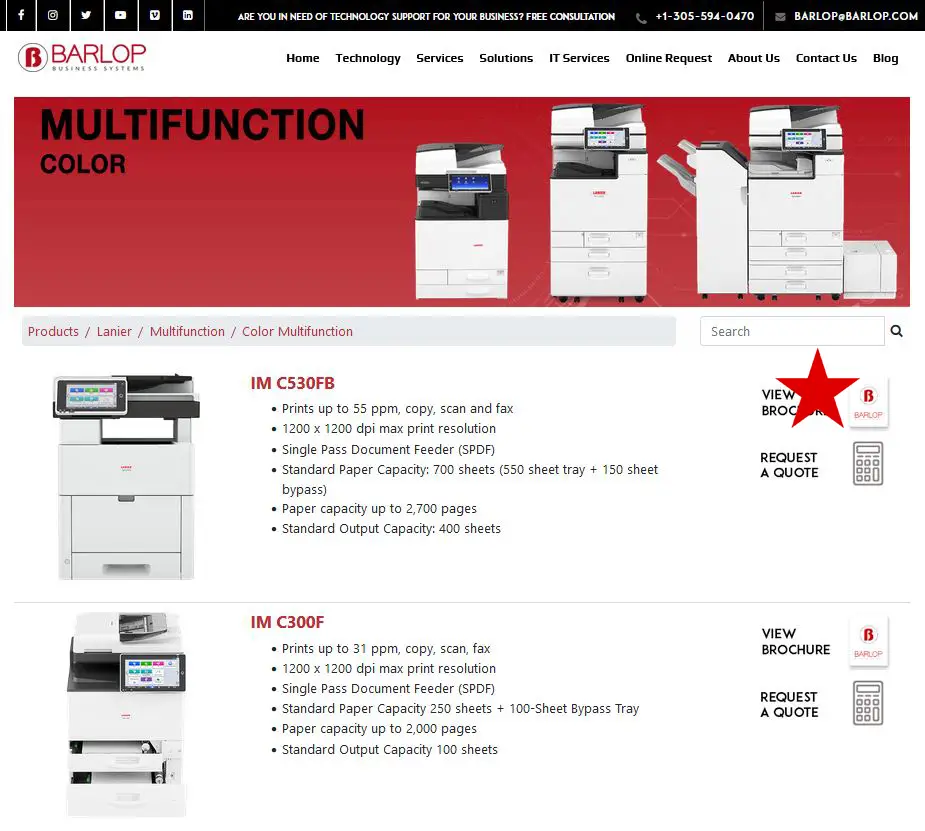Click calculator icon for IM C530FB quote

(x=868, y=464)
